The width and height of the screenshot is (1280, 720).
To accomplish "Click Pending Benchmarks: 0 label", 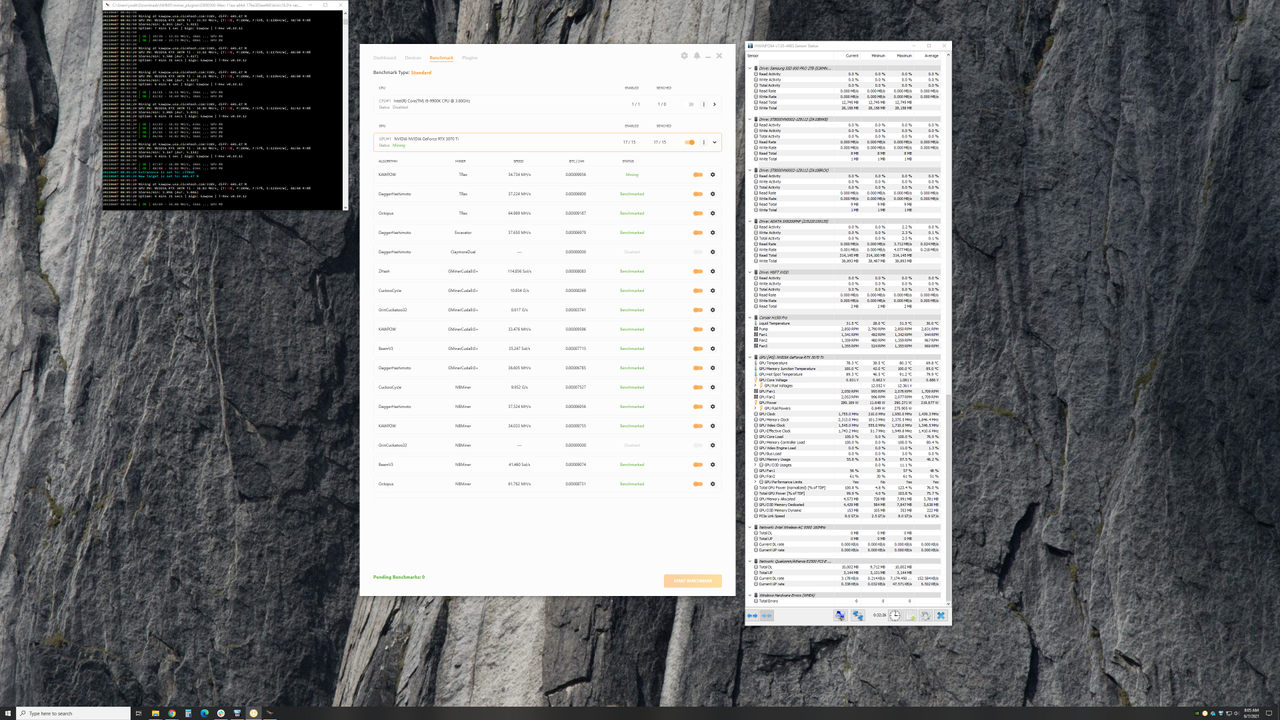I will [399, 577].
